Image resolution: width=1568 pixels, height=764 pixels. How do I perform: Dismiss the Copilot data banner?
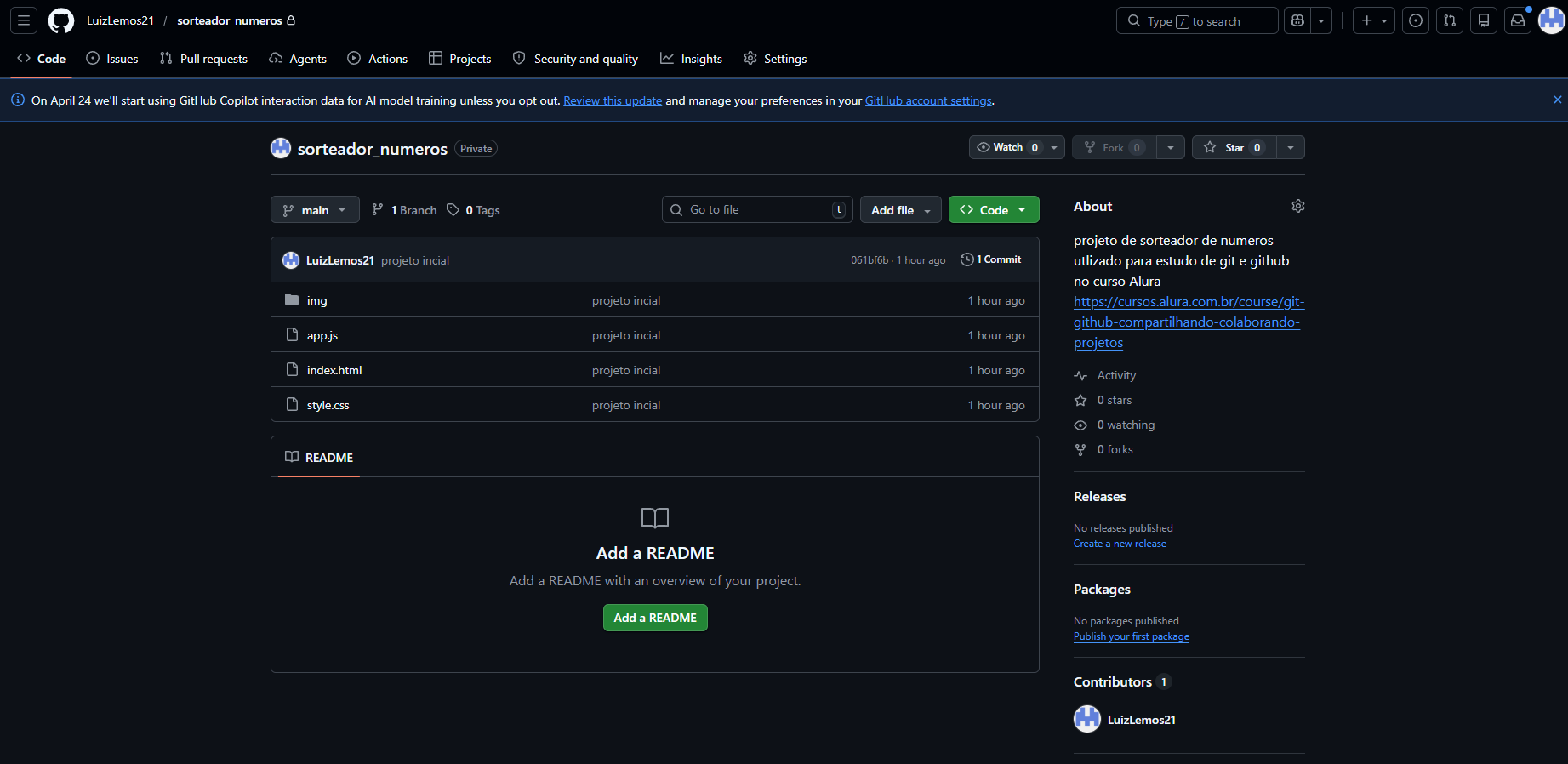point(1557,100)
